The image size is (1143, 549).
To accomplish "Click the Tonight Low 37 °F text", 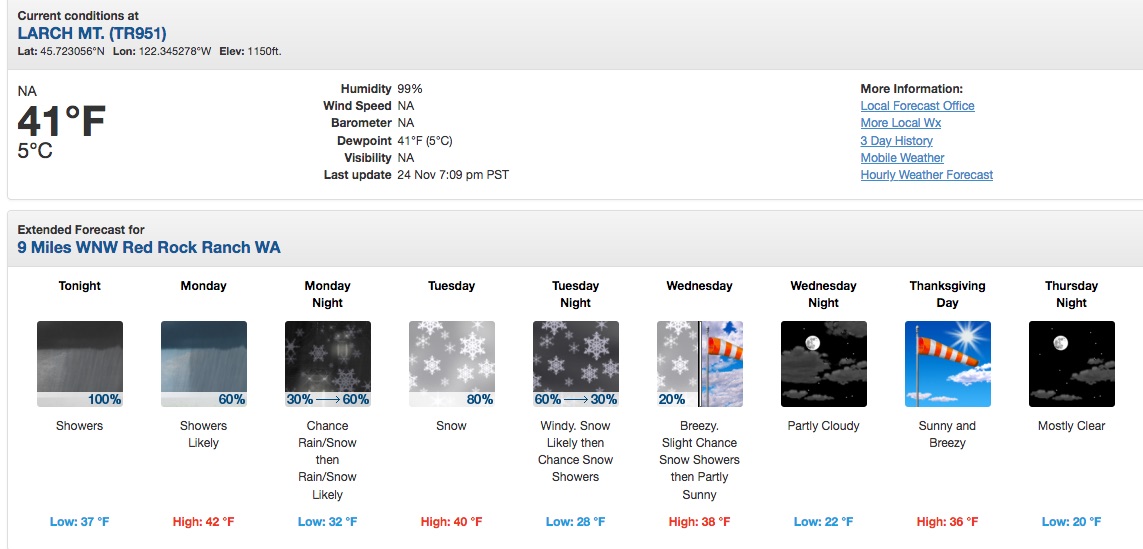I will 79,521.
